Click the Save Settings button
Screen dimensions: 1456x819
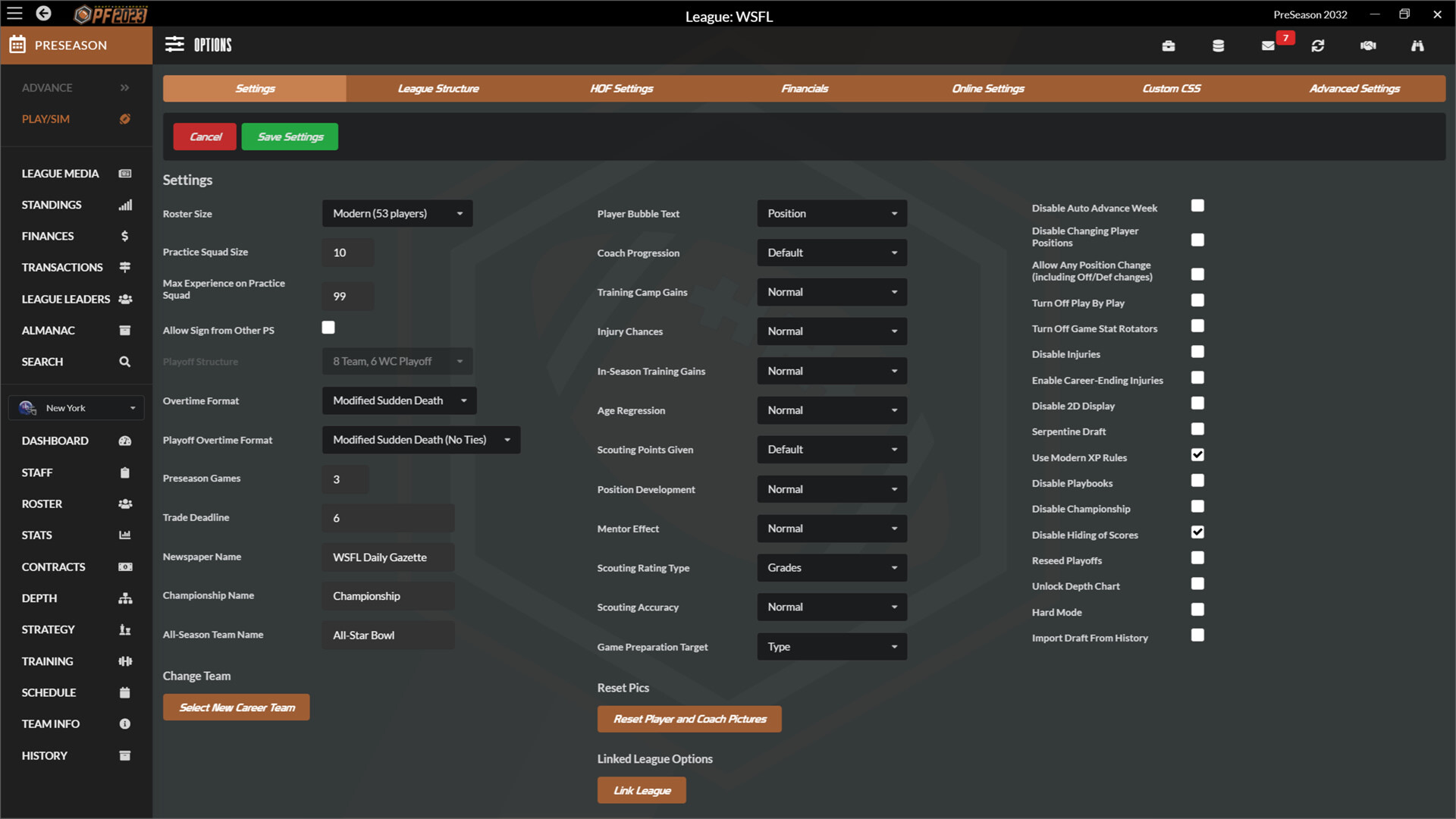[289, 136]
